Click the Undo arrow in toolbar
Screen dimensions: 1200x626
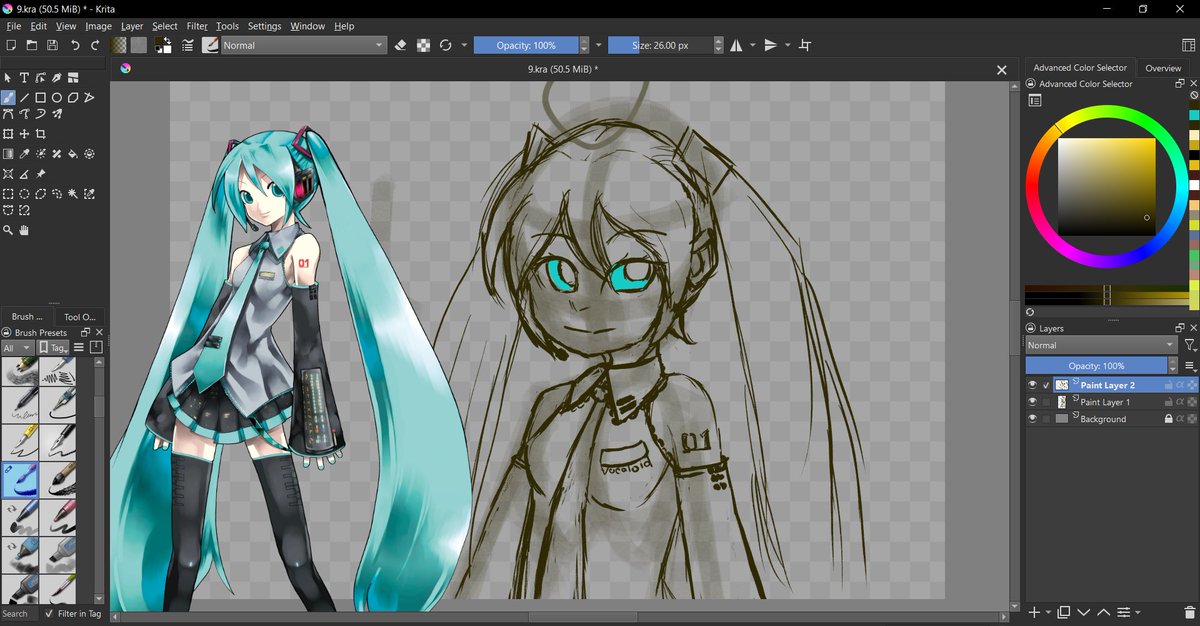[x=75, y=45]
